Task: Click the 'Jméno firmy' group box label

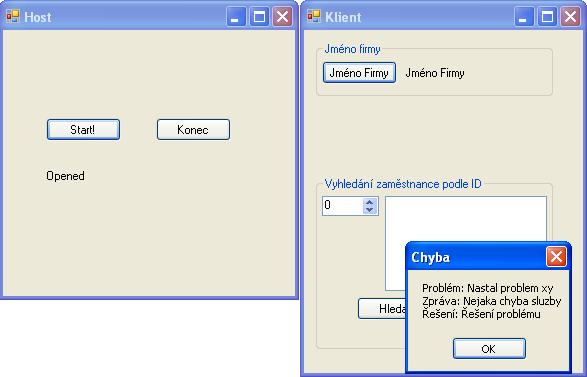Action: [x=352, y=49]
